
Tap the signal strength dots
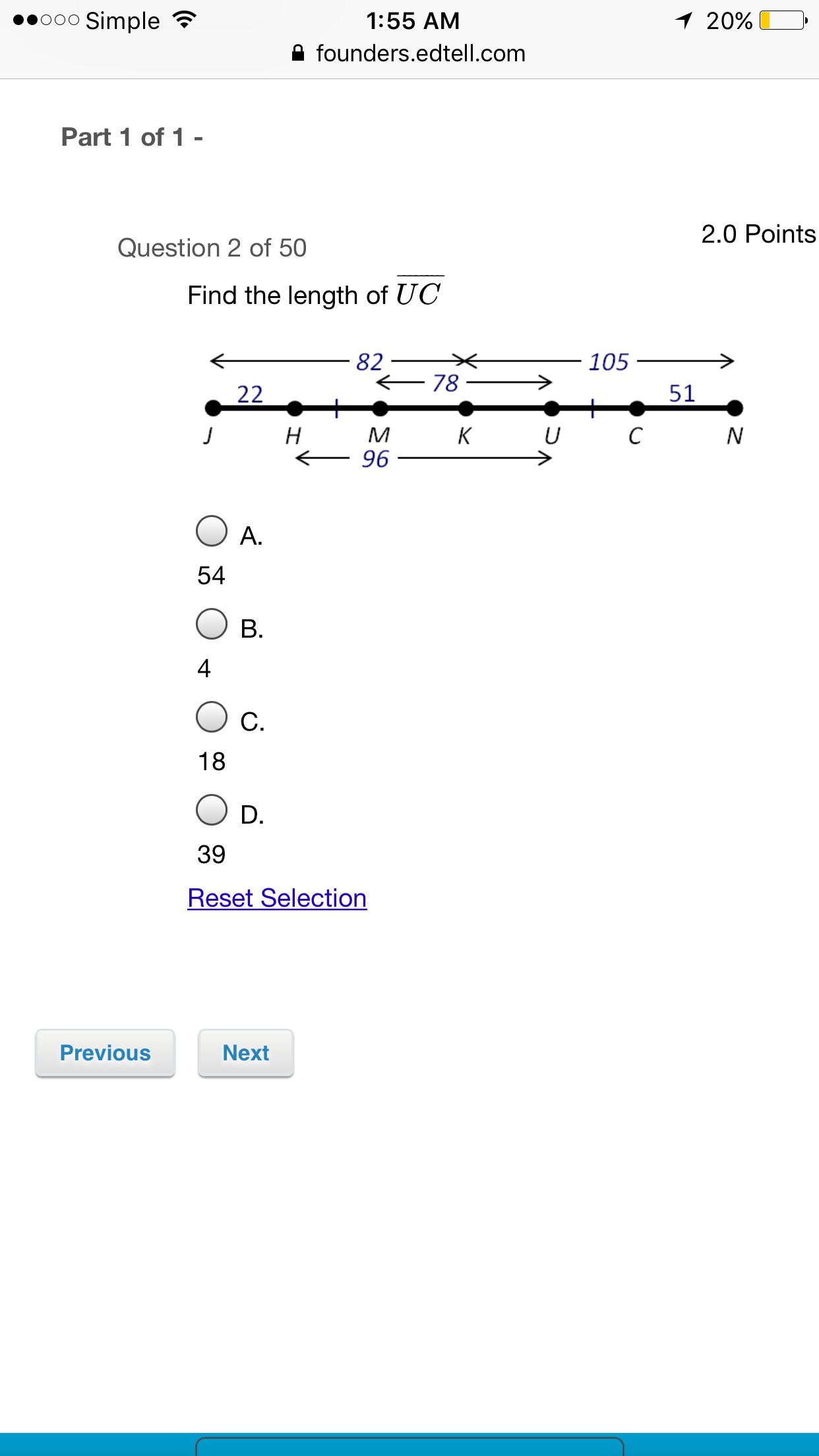click(46, 21)
